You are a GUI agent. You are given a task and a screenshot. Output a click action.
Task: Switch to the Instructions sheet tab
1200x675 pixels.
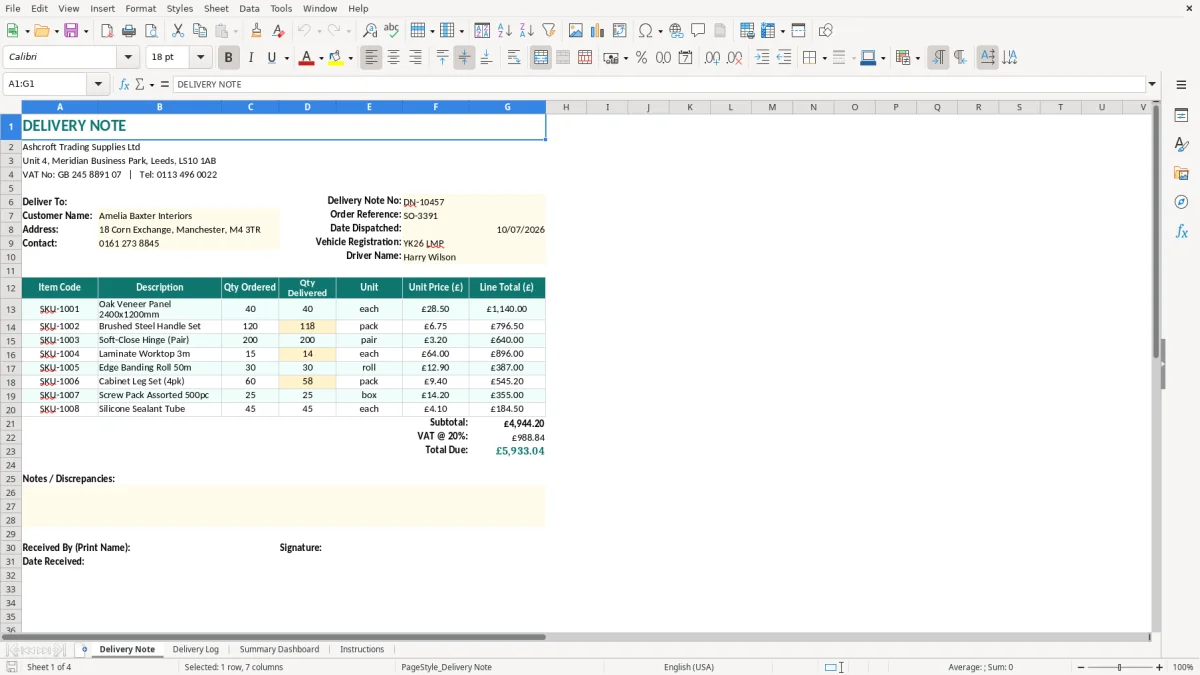pos(362,650)
